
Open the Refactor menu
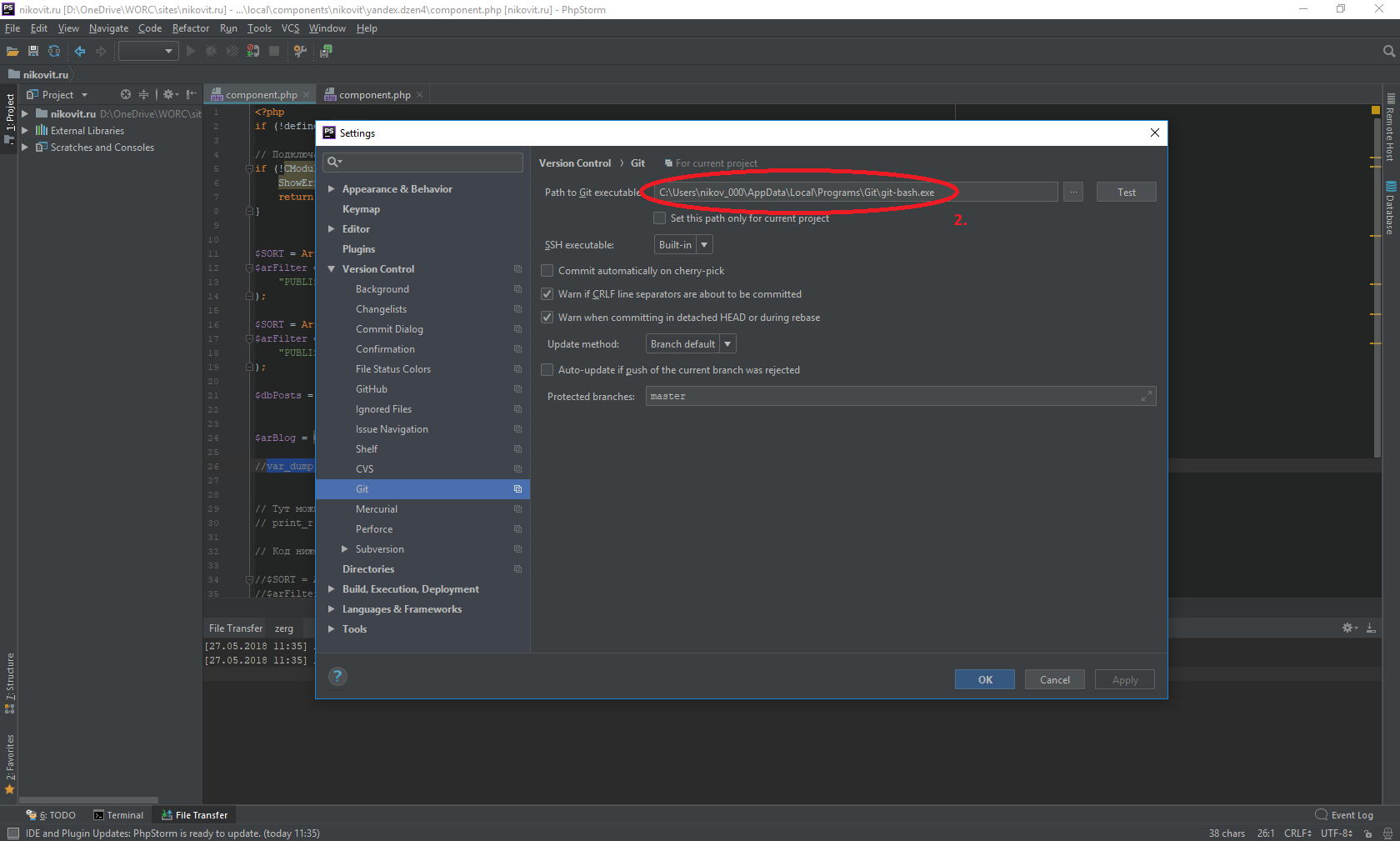(191, 28)
